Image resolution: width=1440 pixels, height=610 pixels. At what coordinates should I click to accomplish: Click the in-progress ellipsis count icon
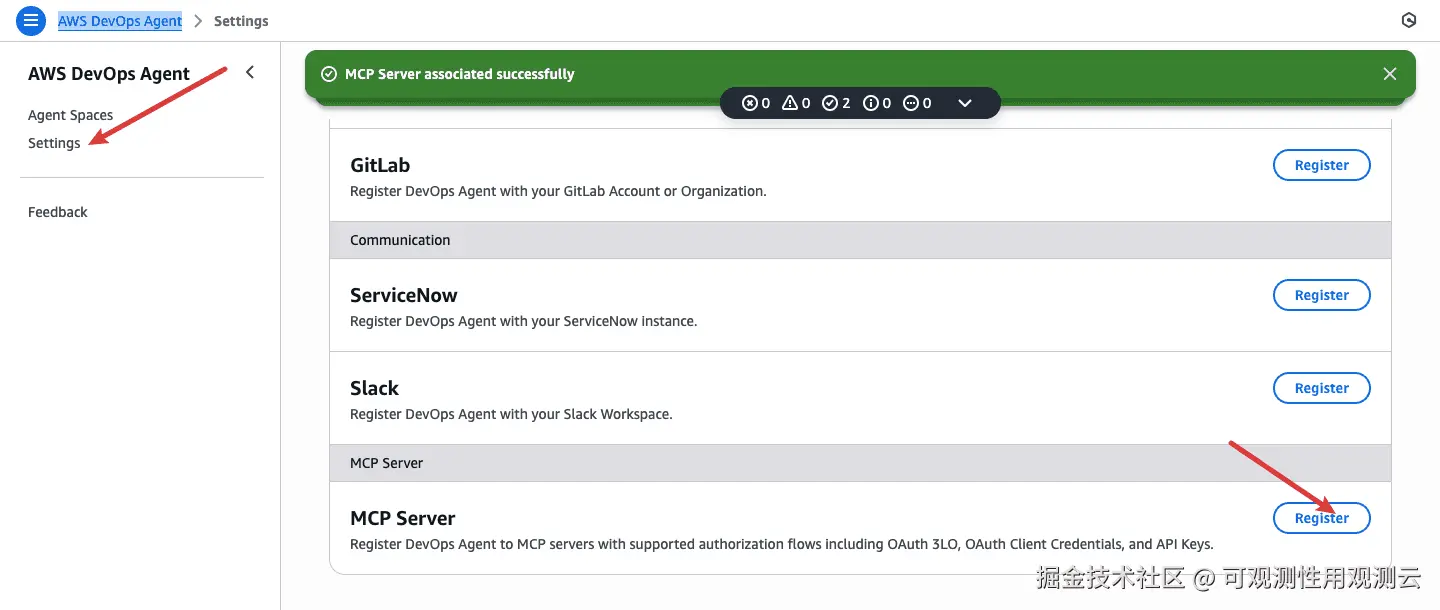[x=910, y=103]
